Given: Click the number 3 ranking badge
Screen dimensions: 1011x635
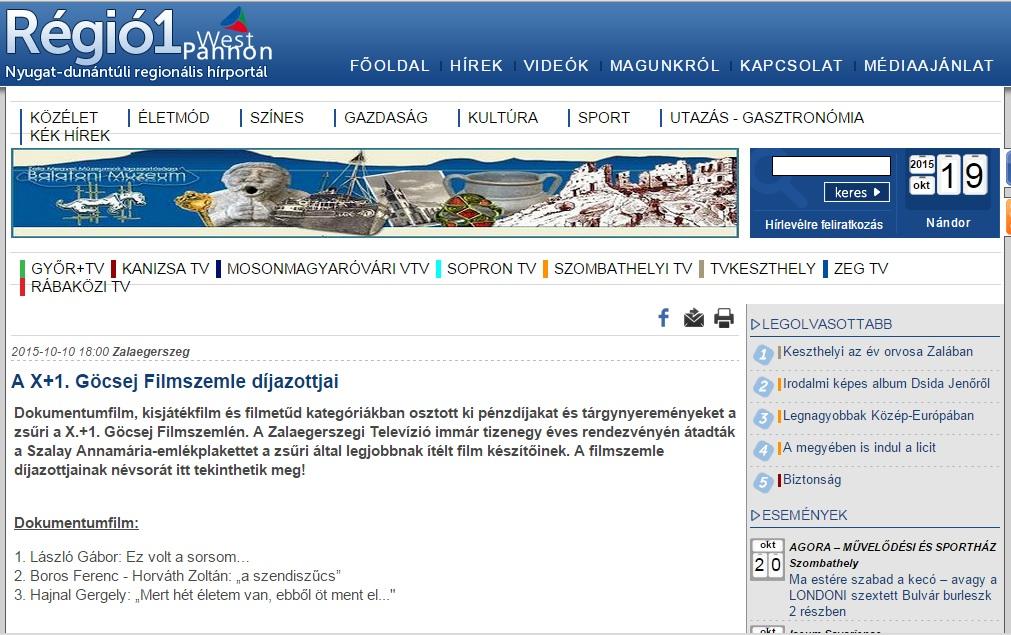Looking at the screenshot, I should pos(763,418).
